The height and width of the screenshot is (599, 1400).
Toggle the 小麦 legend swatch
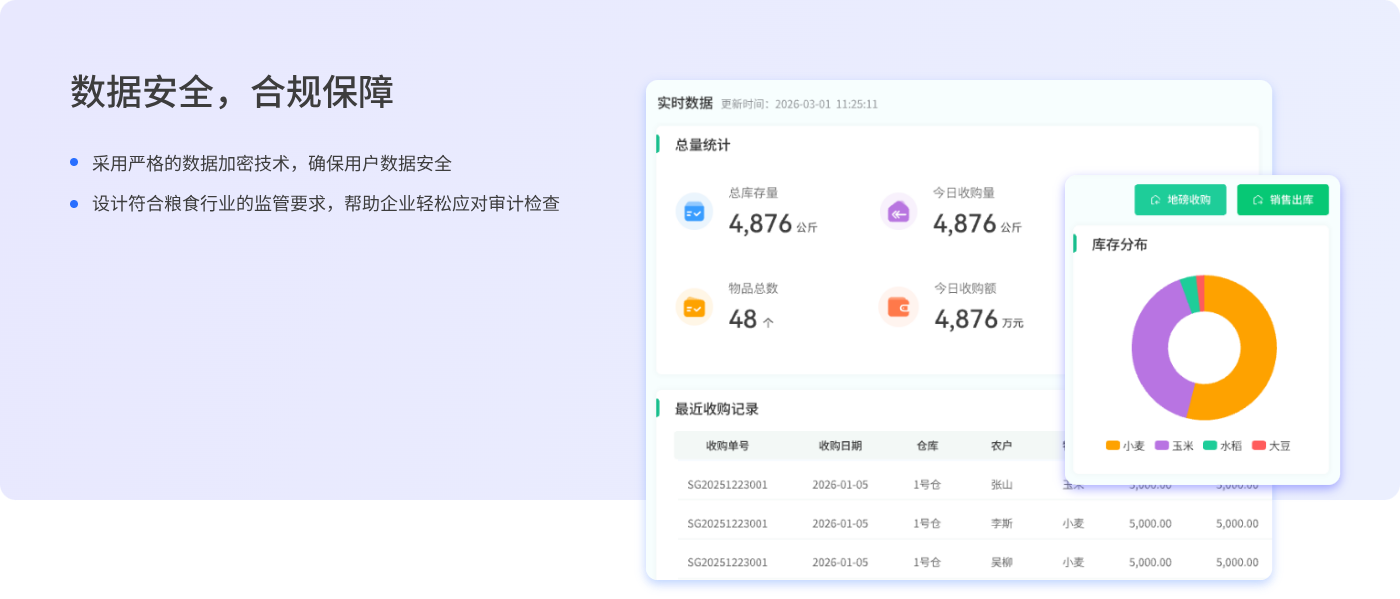click(x=1112, y=445)
